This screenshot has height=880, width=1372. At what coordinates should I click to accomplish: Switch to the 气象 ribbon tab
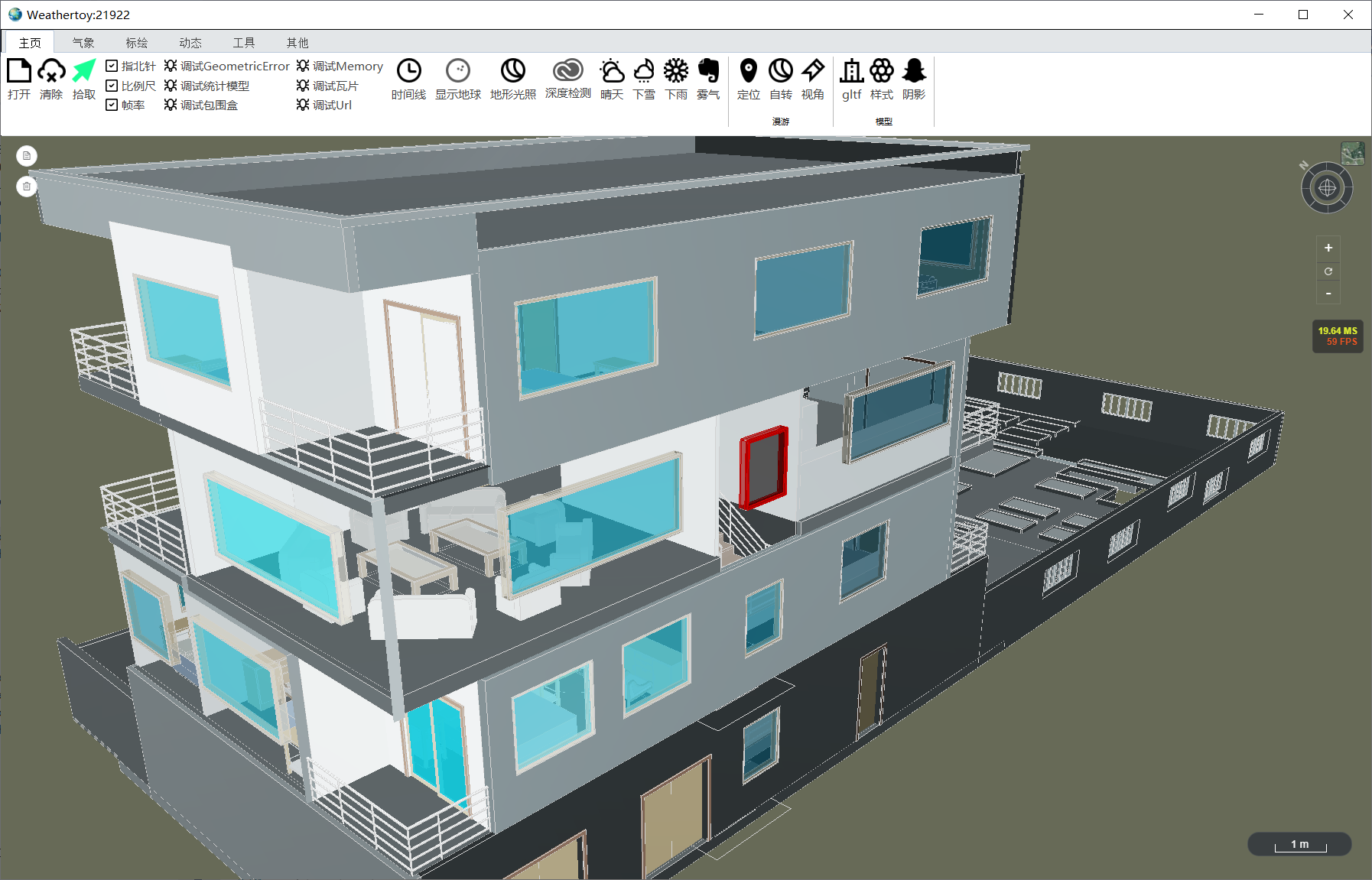pos(84,42)
